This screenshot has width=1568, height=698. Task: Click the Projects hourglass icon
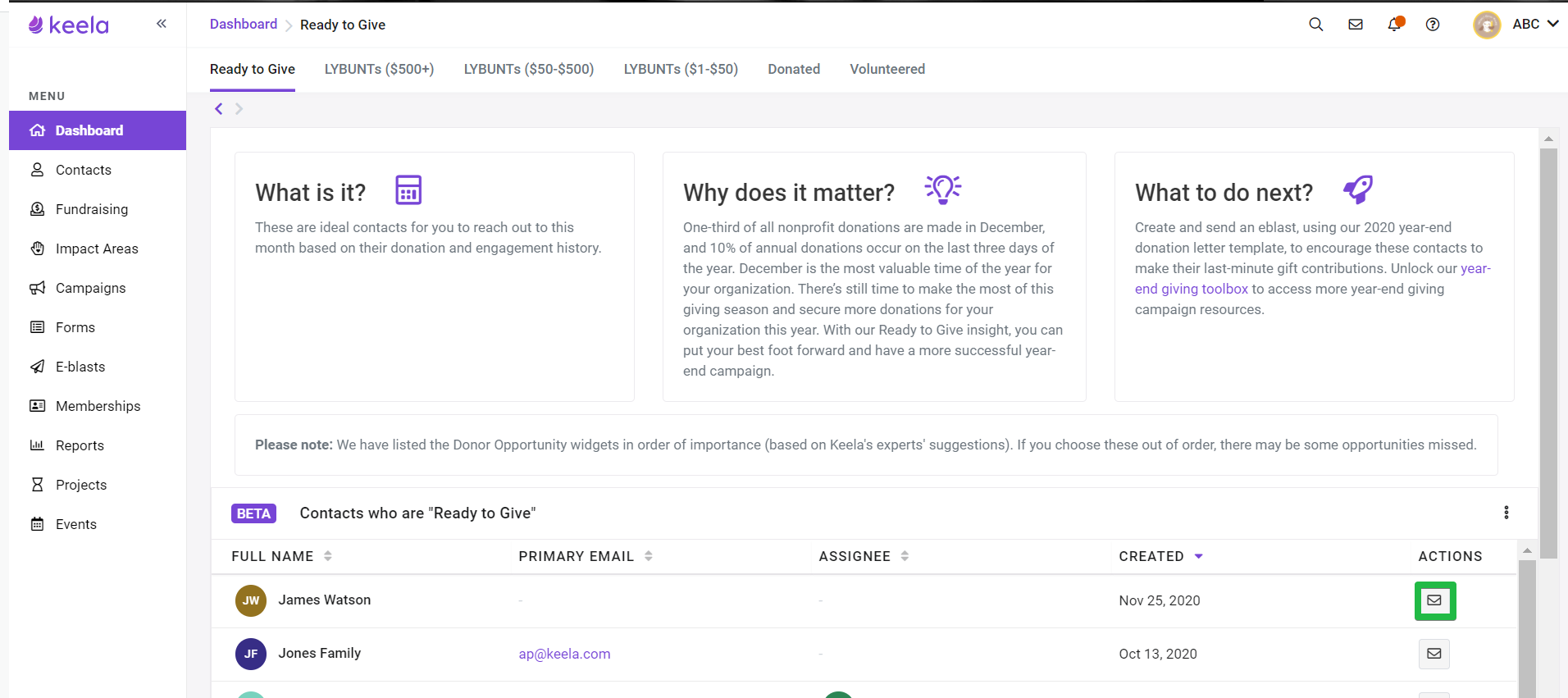point(37,485)
